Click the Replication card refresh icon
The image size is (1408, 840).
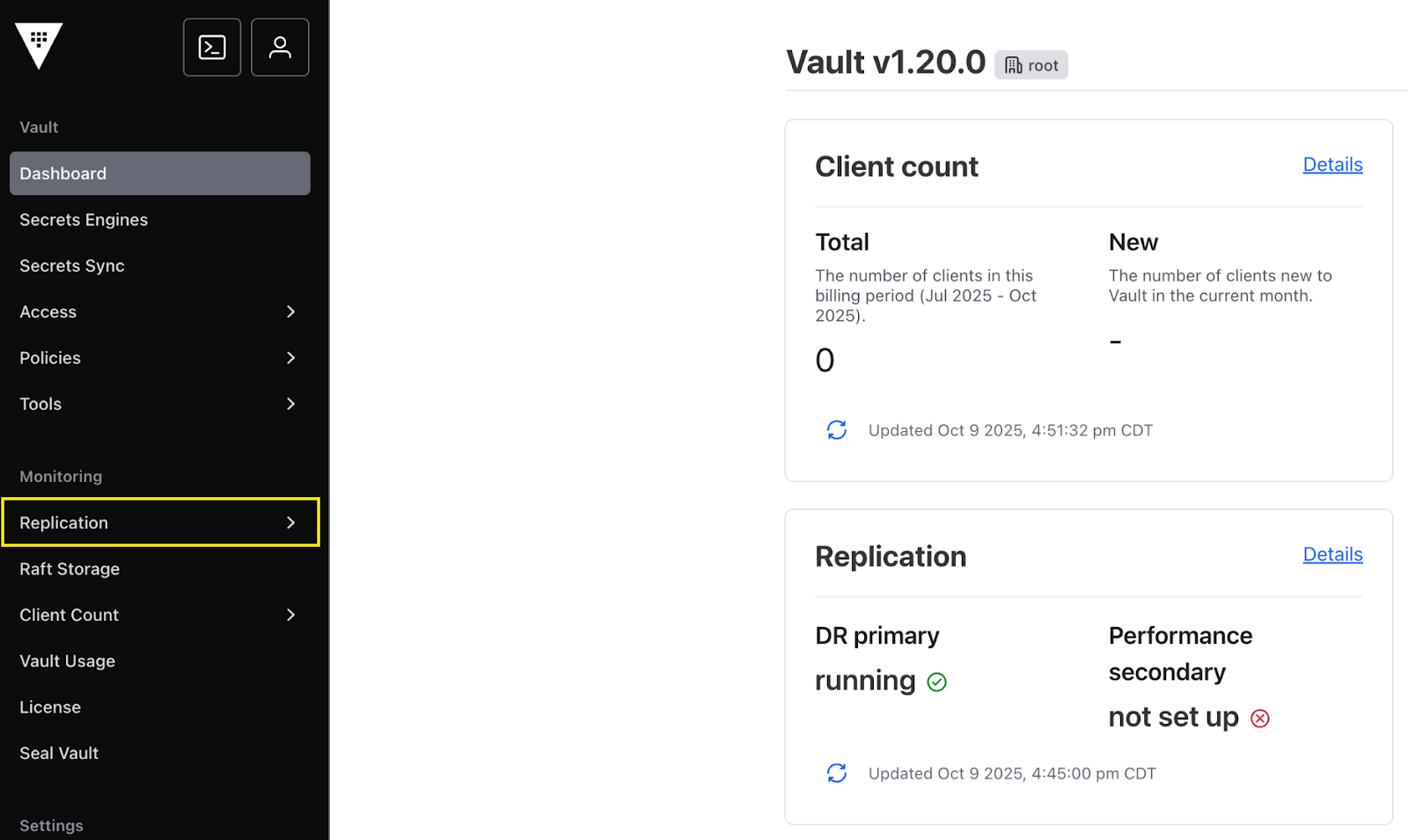(x=836, y=773)
